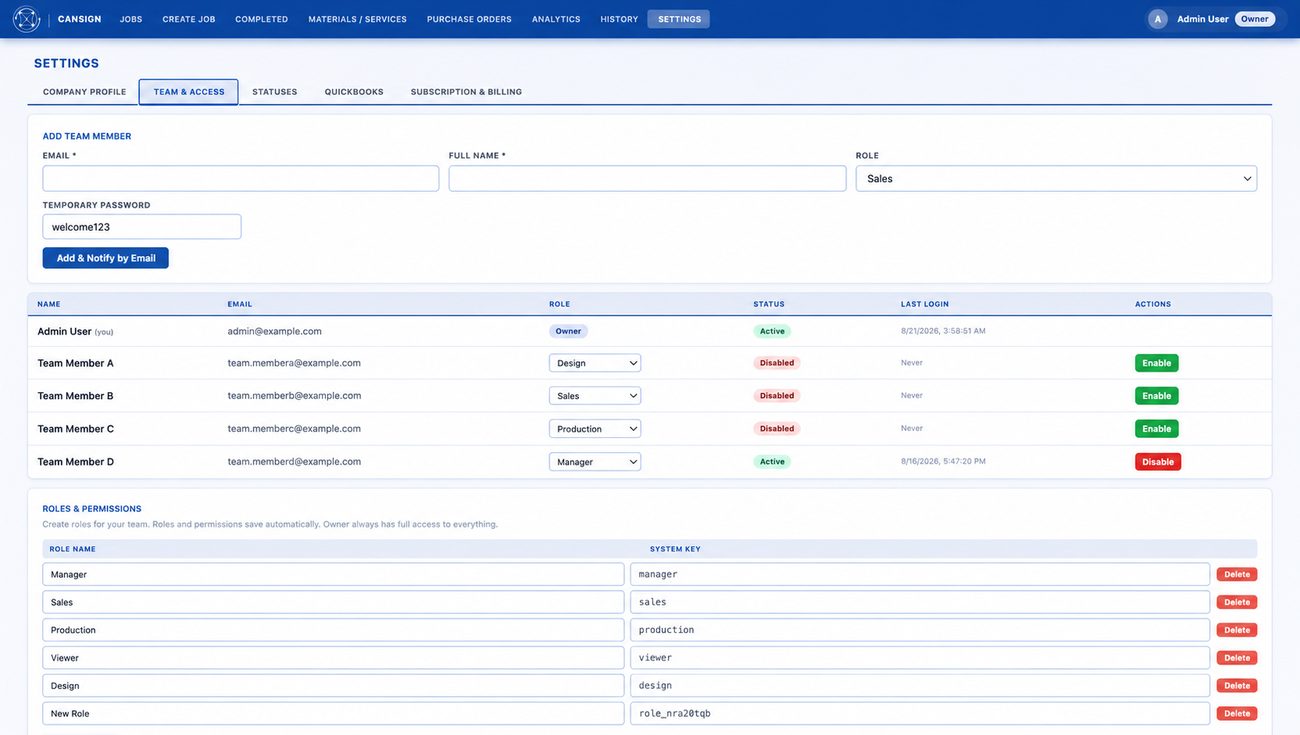This screenshot has width=1300, height=735.
Task: Edit the Design role name field
Action: coord(333,686)
